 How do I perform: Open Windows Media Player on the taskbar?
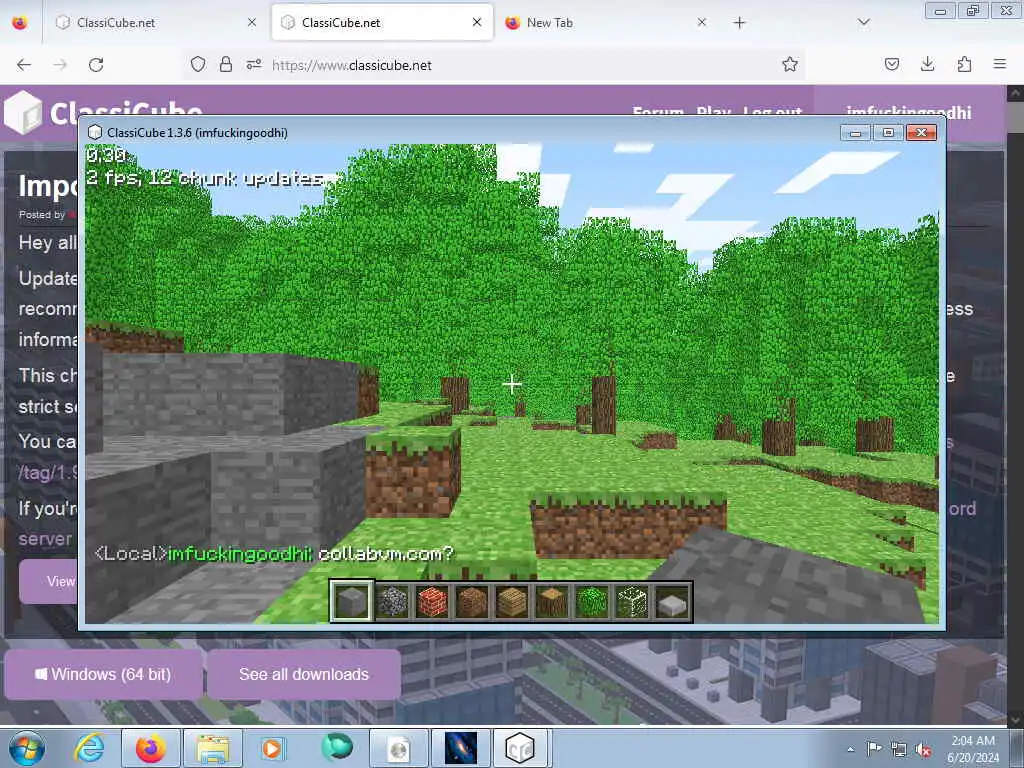click(273, 748)
